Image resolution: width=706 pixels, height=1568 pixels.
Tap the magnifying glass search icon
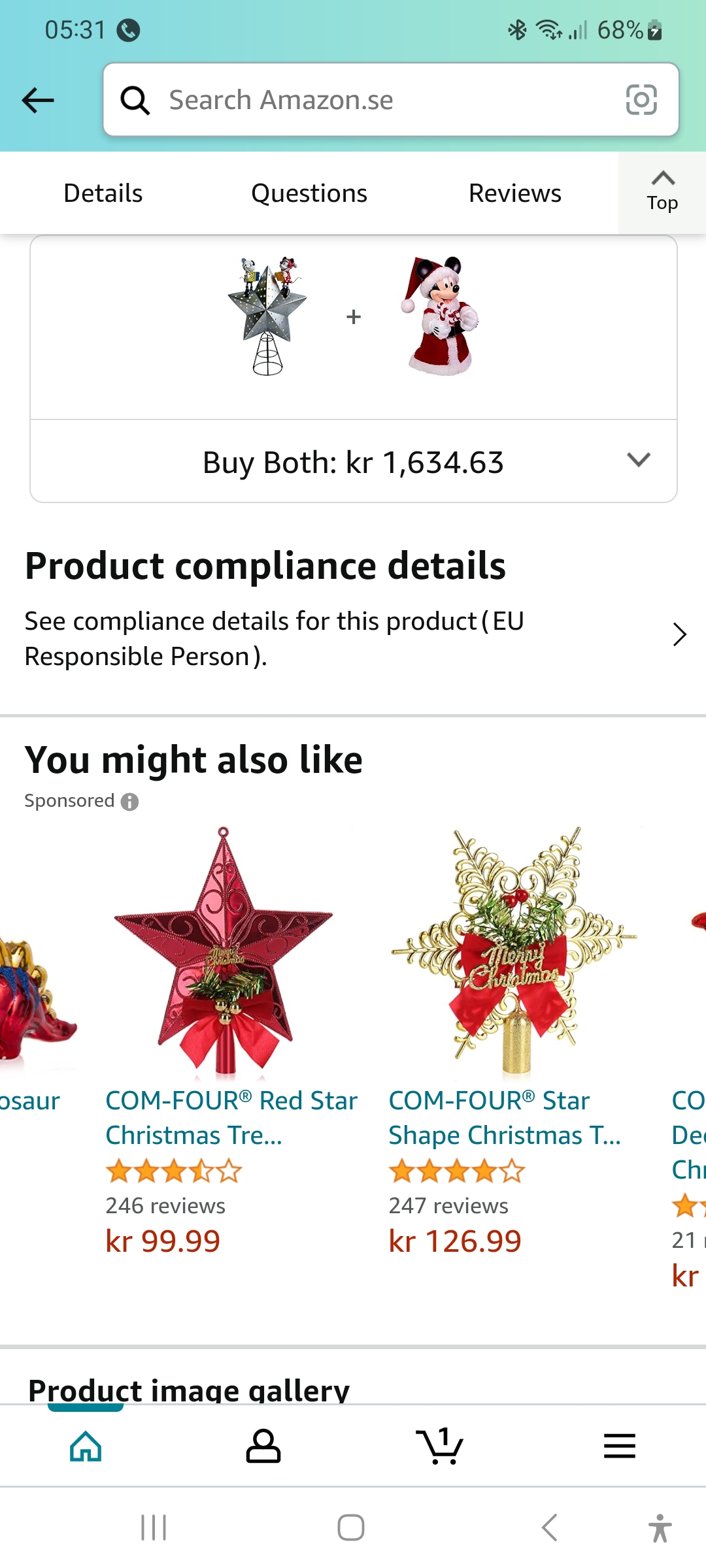(x=135, y=101)
